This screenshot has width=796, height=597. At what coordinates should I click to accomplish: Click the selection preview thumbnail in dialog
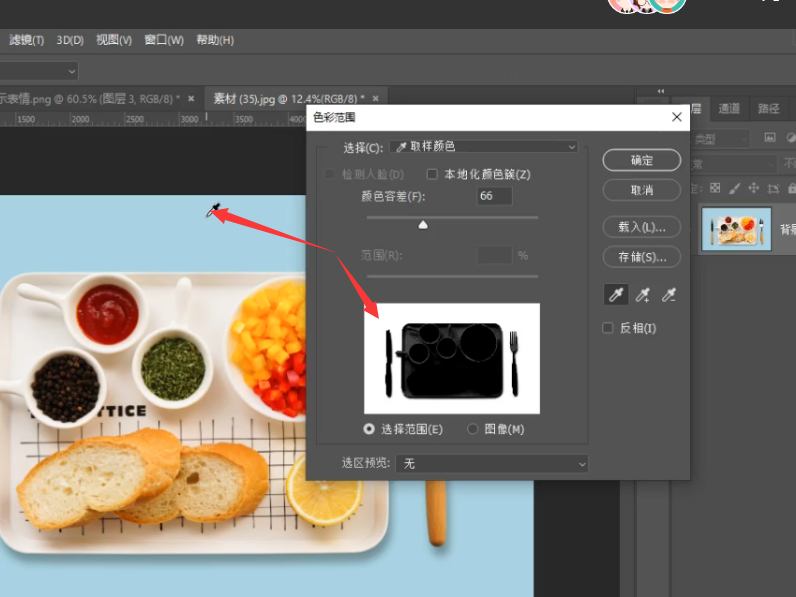tap(452, 358)
